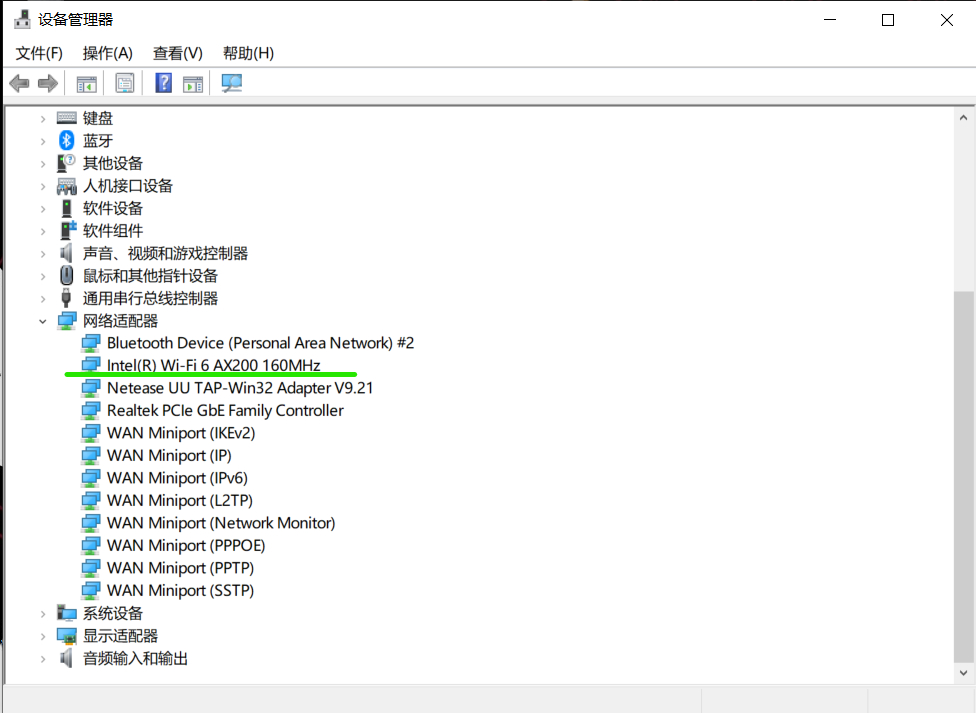Click the 其他设备 category icon
Viewport: 976px width, 713px height.
tap(67, 163)
